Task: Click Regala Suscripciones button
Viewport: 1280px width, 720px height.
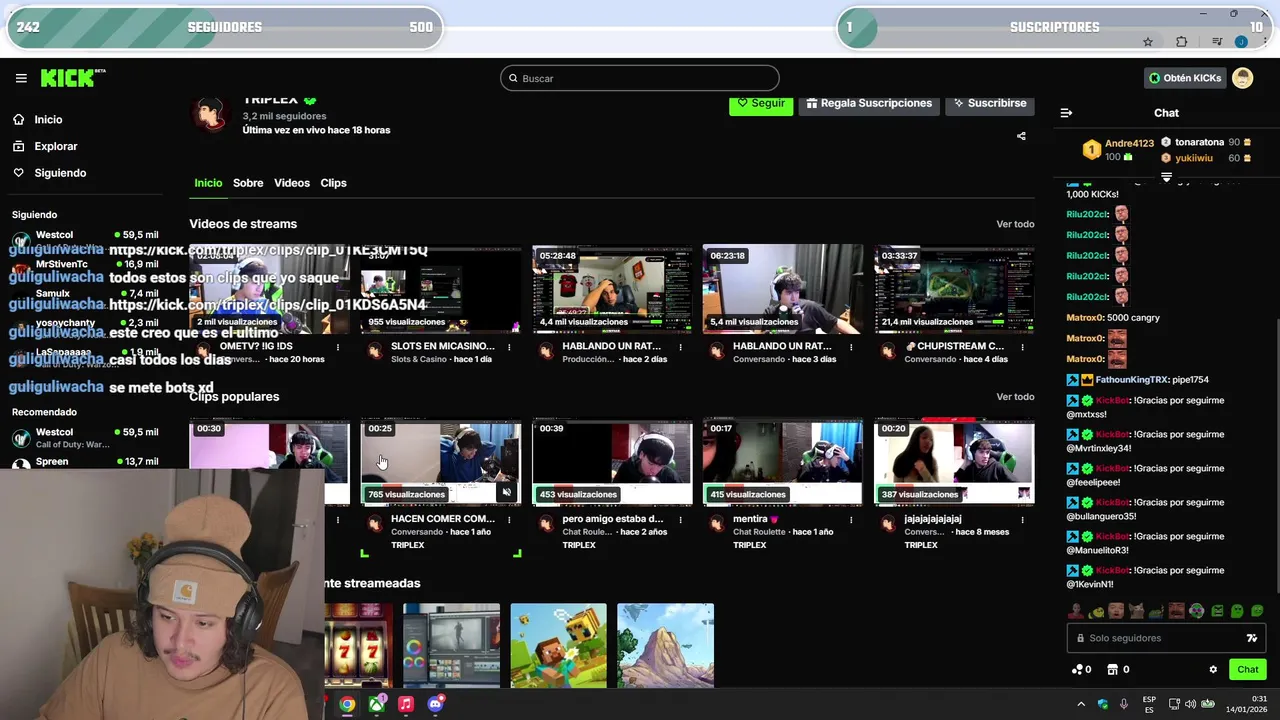Action: pos(868,104)
